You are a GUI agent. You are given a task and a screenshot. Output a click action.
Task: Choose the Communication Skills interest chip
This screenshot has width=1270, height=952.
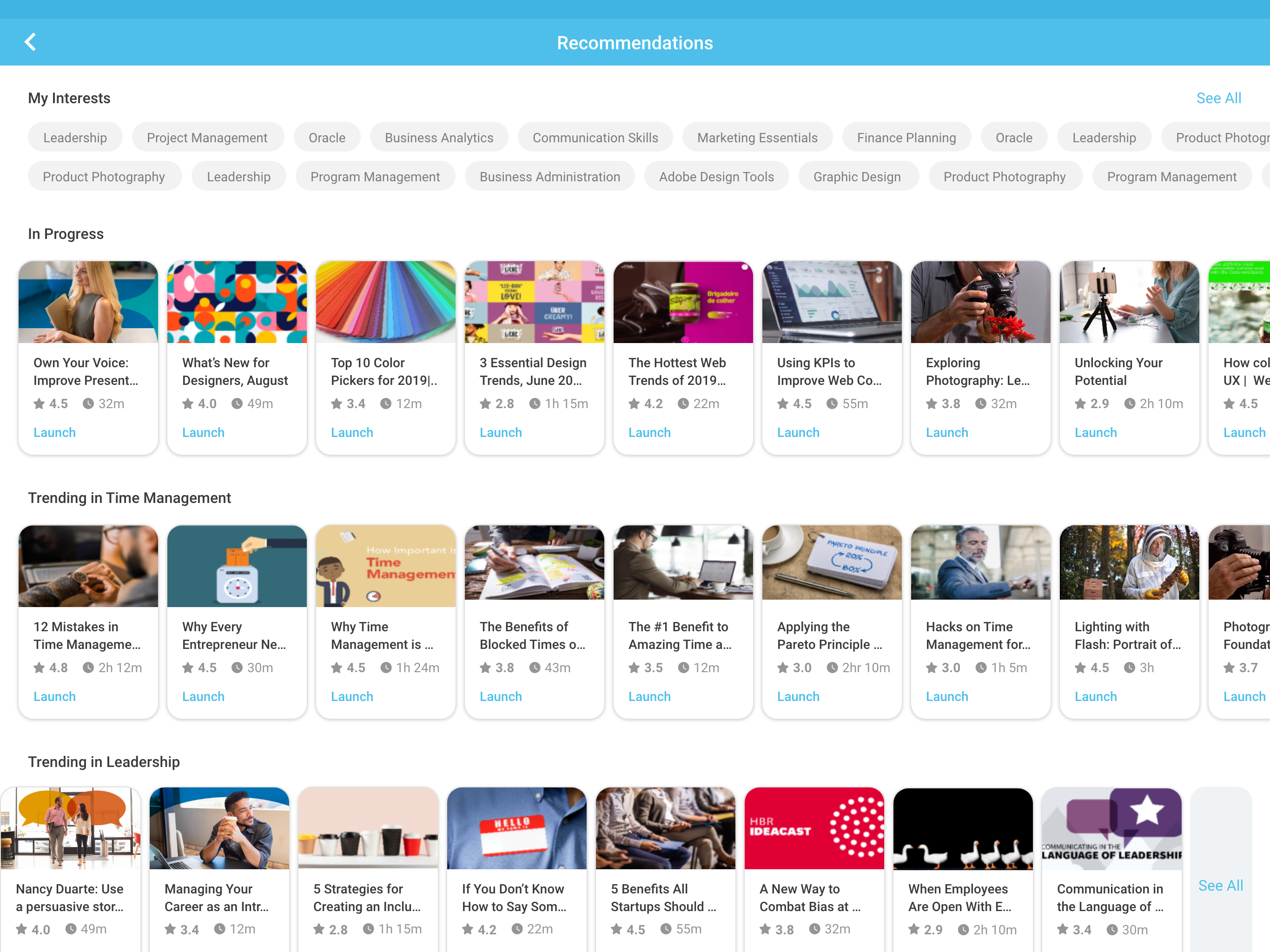pos(595,138)
